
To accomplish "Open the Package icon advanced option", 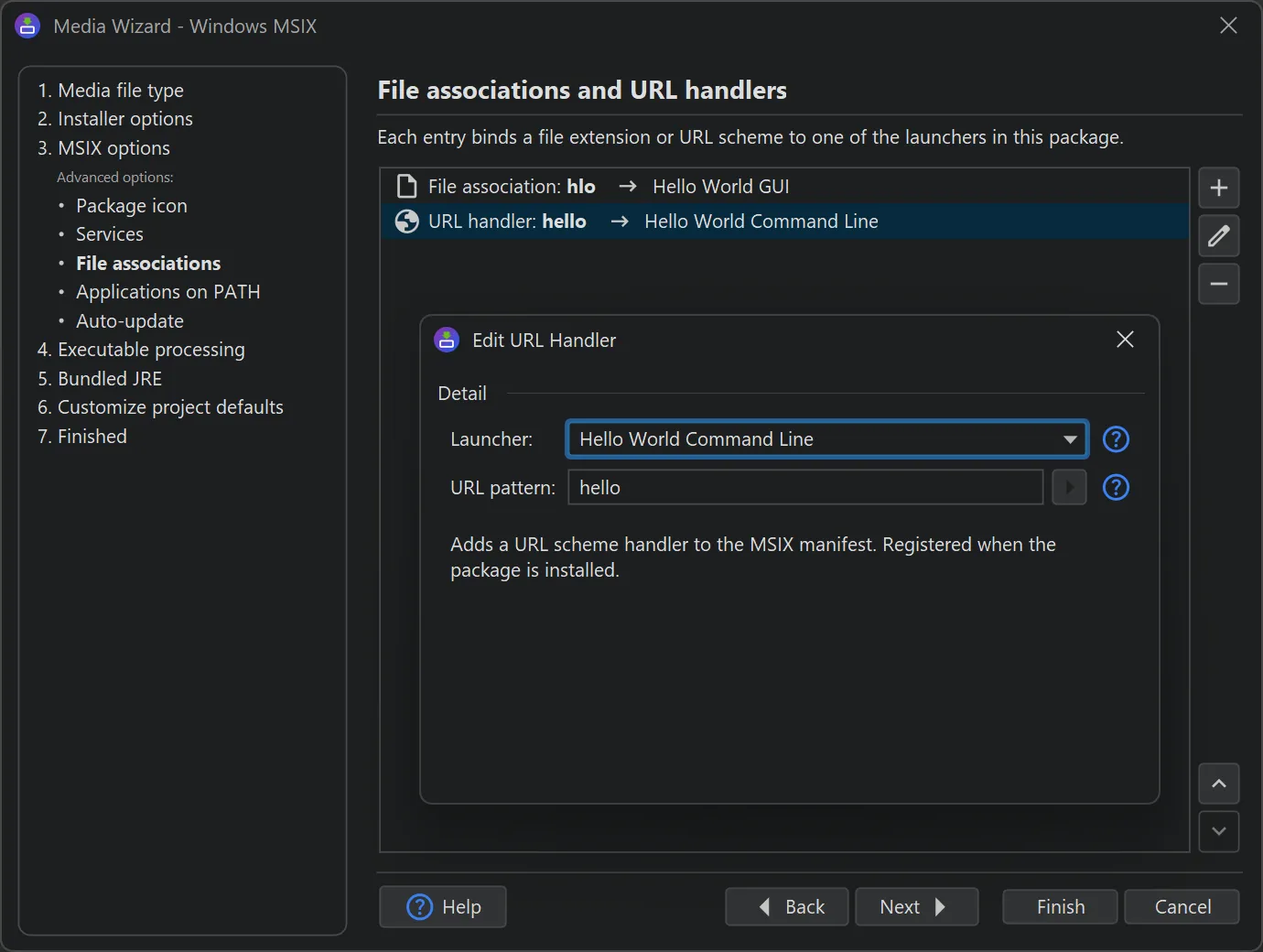I will (131, 206).
